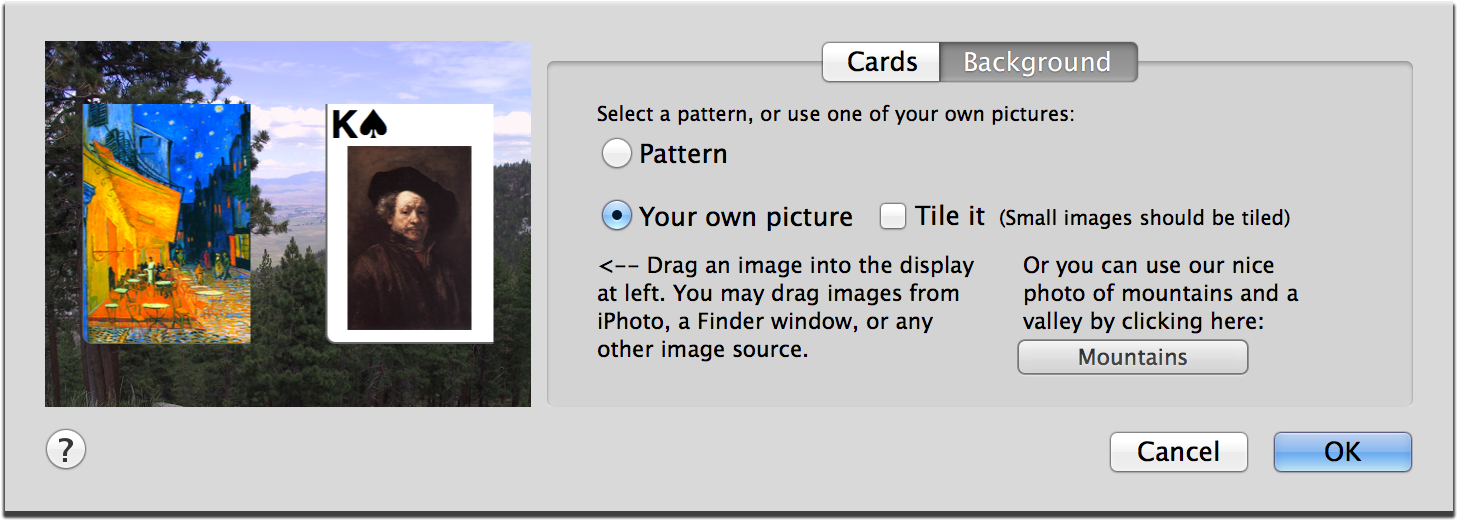Switch to the Cards tab
Screen dimensions: 1457x520
pyautogui.click(x=881, y=62)
